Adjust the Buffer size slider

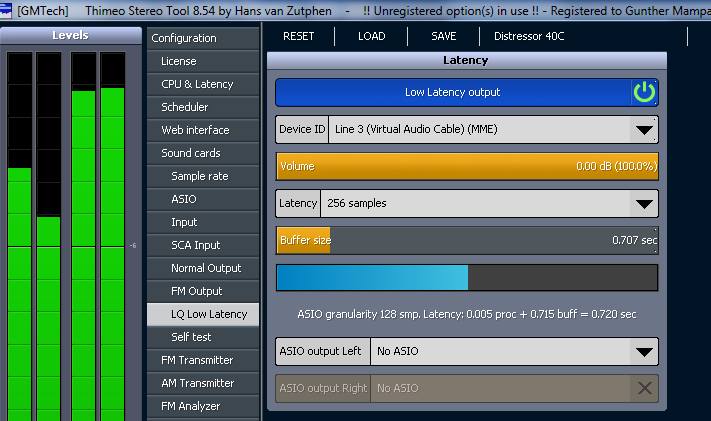pos(467,240)
